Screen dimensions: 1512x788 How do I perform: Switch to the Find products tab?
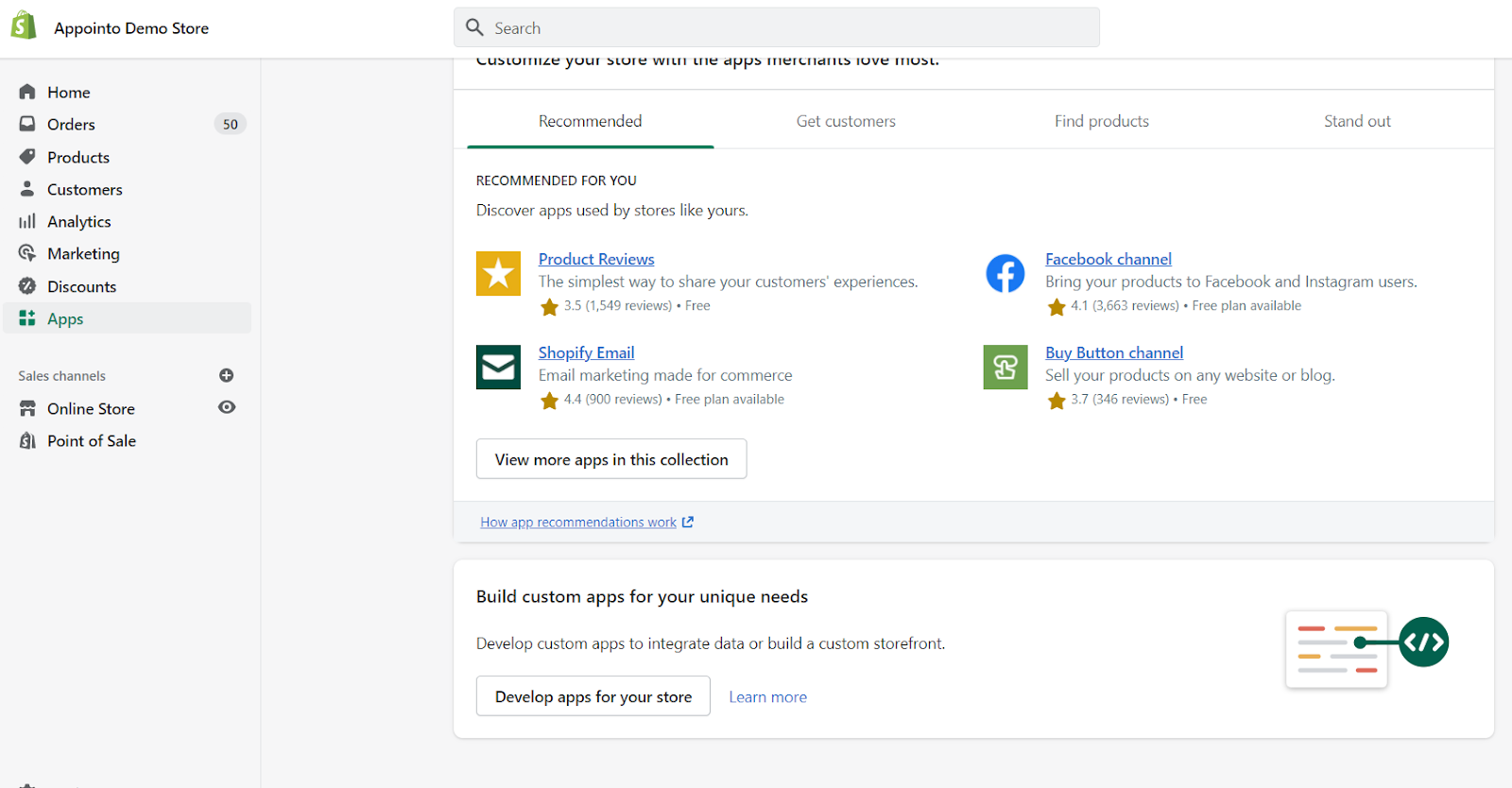1102,121
